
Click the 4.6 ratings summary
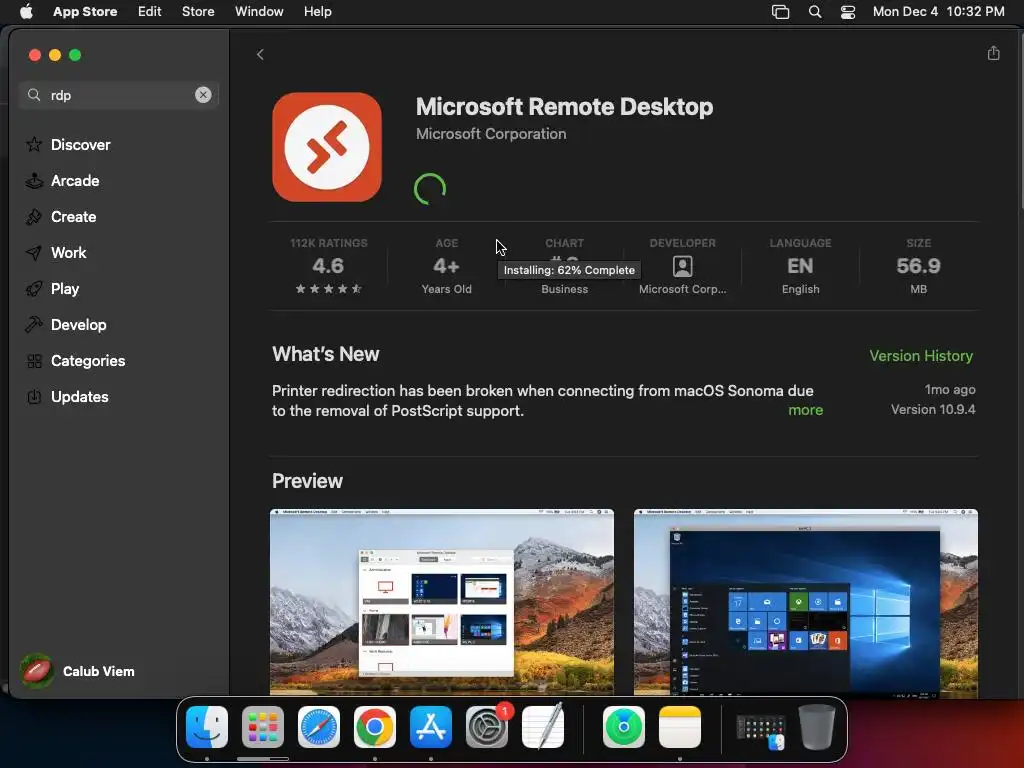pyautogui.click(x=328, y=266)
